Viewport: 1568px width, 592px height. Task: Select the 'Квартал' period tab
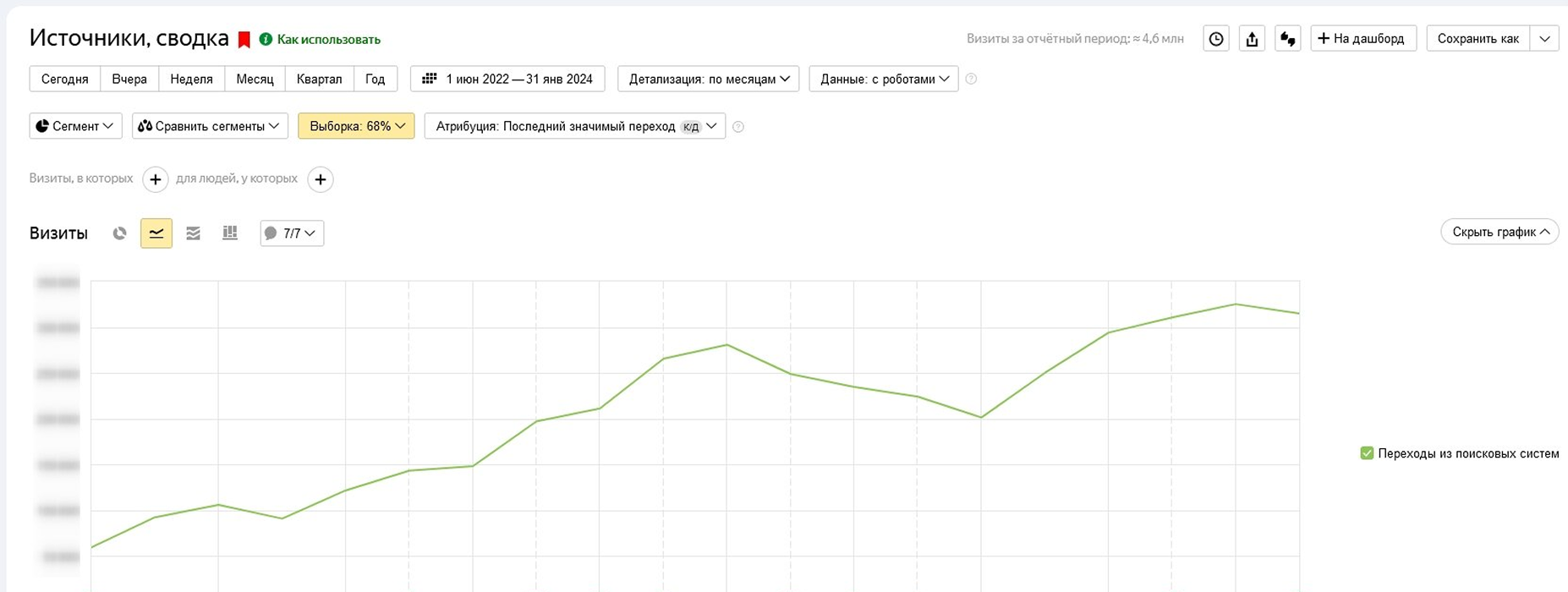pos(319,79)
